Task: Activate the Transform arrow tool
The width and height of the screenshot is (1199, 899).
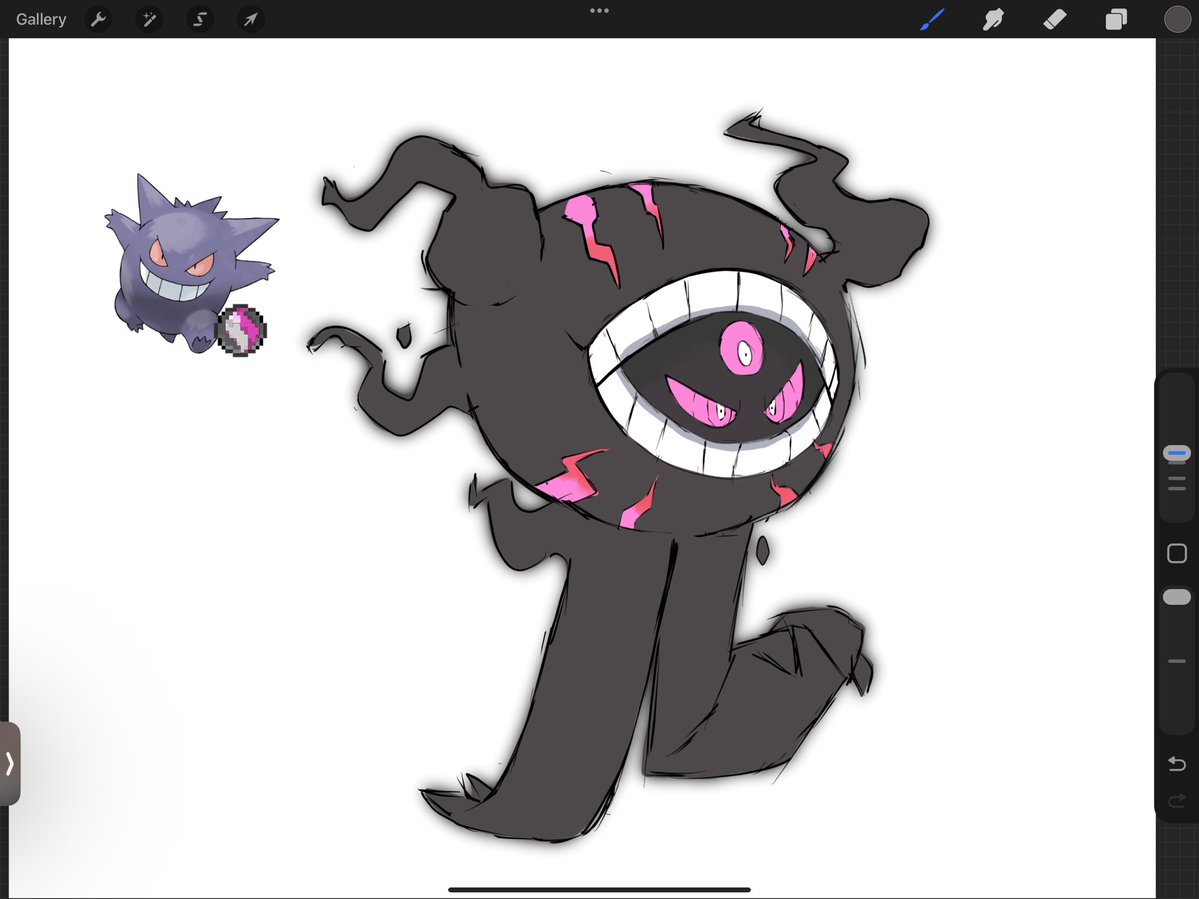Action: [250, 19]
